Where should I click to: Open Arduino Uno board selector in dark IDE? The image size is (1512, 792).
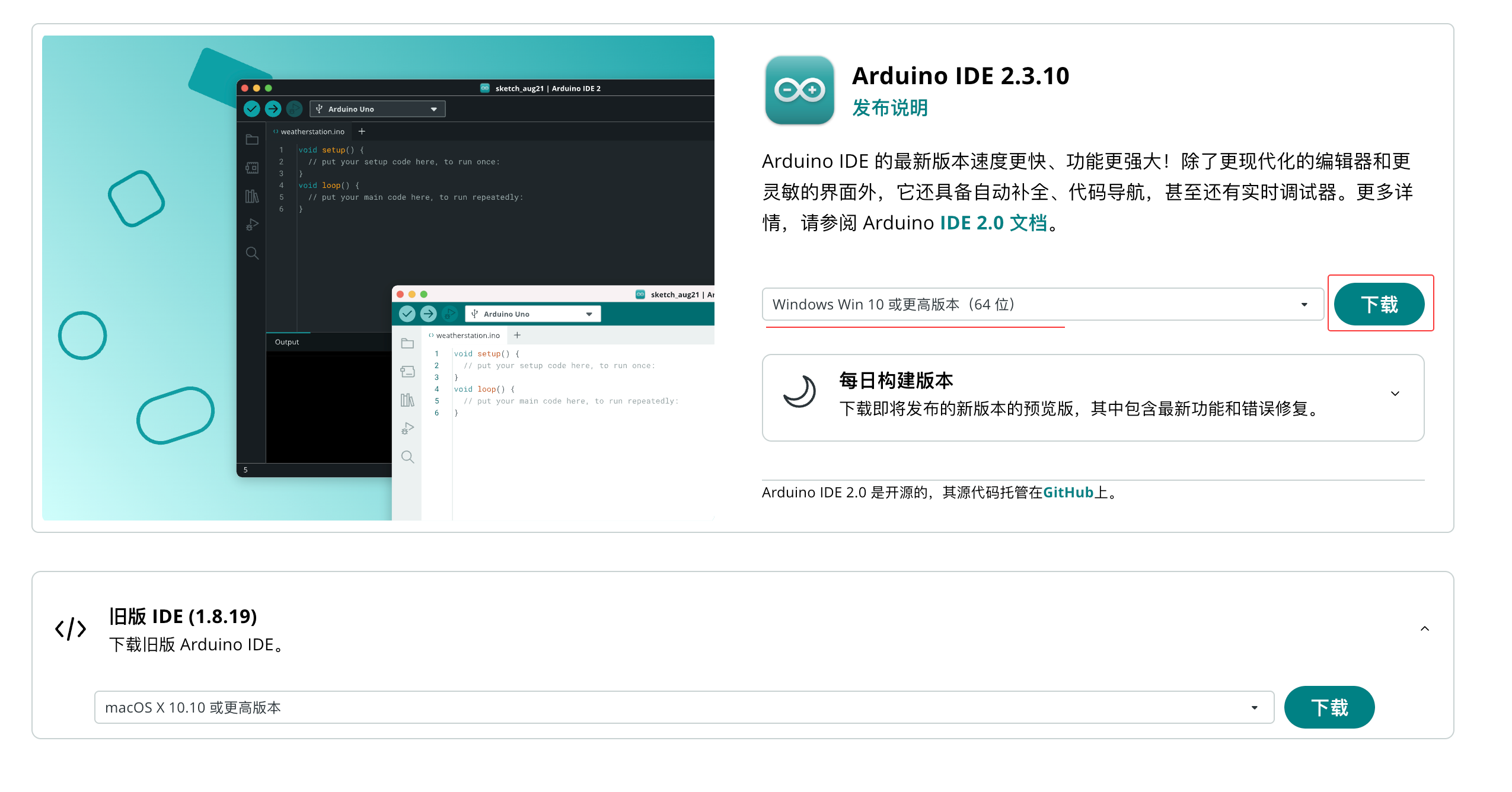378,109
